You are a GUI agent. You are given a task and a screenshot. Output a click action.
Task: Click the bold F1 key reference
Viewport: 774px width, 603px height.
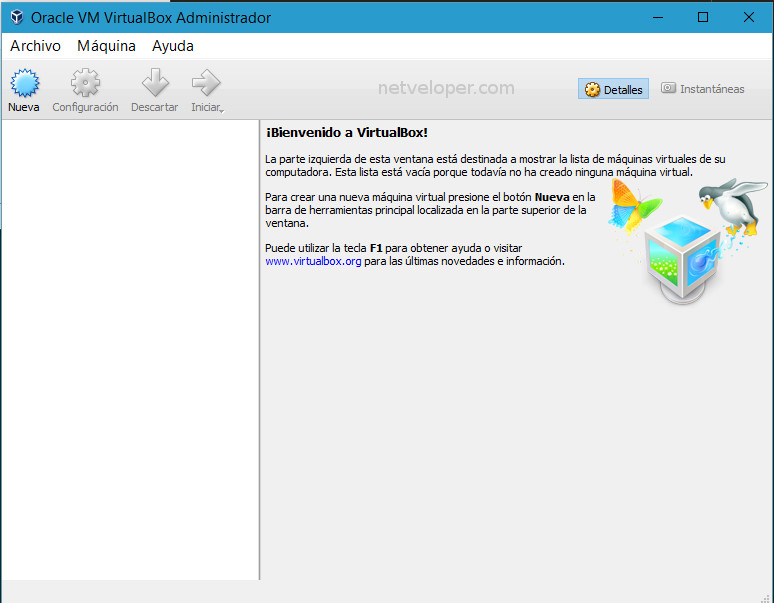click(x=376, y=248)
